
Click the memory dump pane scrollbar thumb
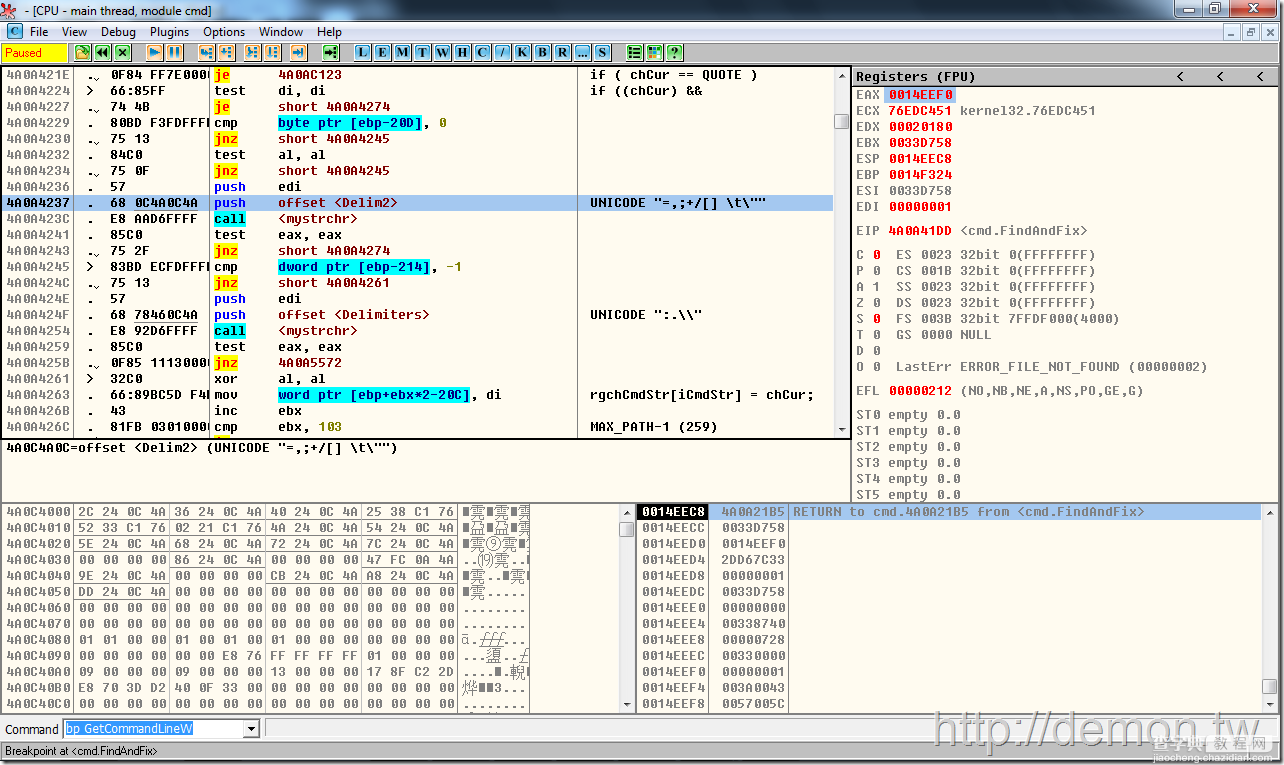tap(626, 529)
